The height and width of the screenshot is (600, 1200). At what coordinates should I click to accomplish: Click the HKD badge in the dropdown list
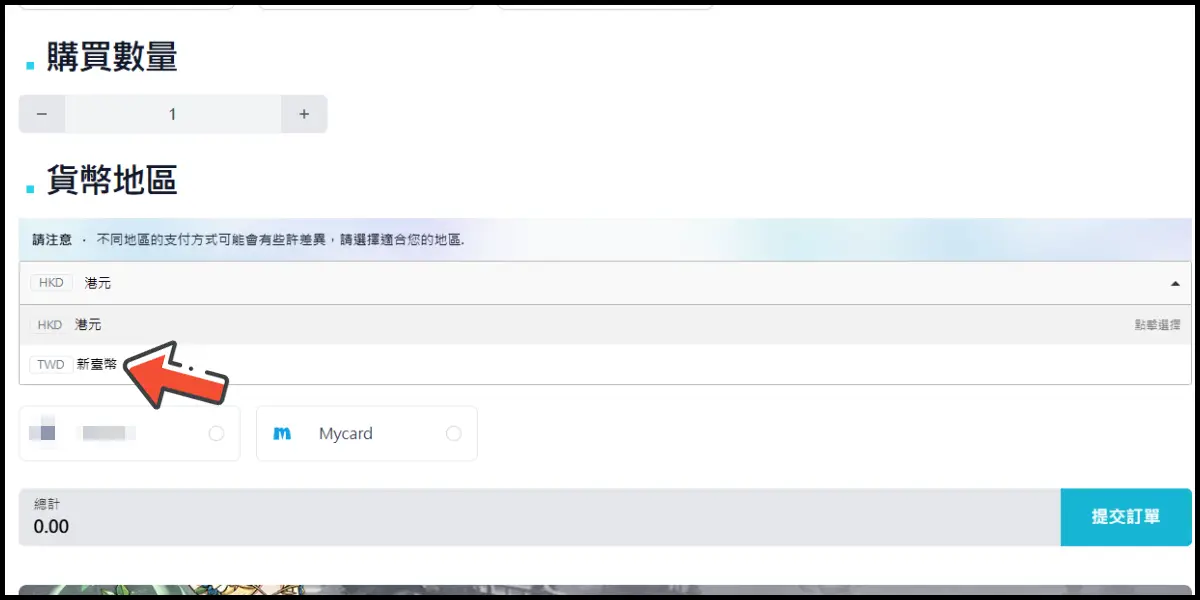coord(49,325)
